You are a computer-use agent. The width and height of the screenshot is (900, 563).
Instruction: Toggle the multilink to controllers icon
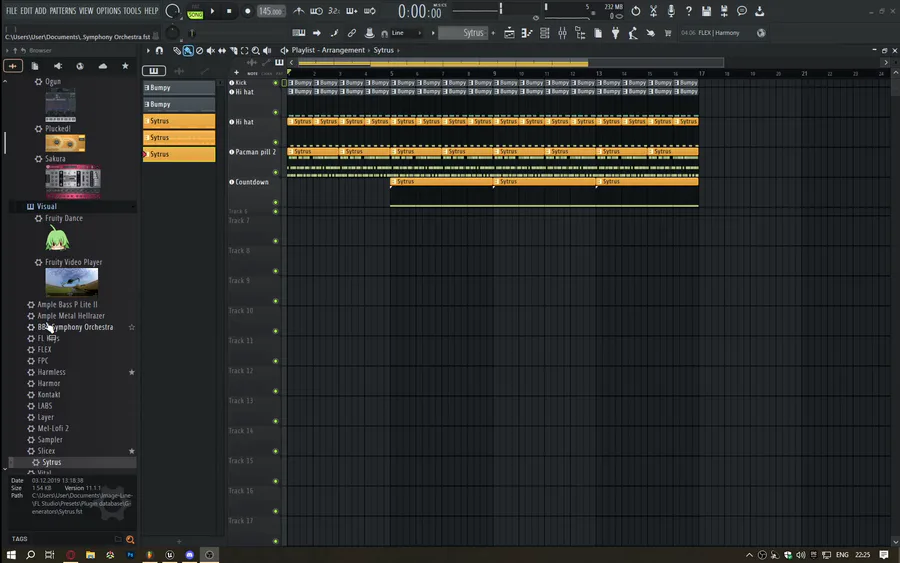click(352, 33)
